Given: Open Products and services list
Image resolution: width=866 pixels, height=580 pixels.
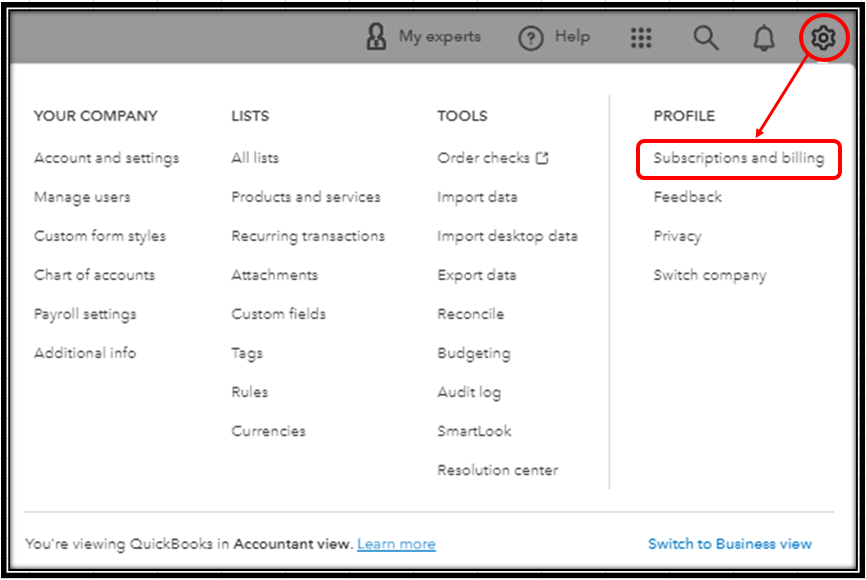Looking at the screenshot, I should pyautogui.click(x=306, y=197).
